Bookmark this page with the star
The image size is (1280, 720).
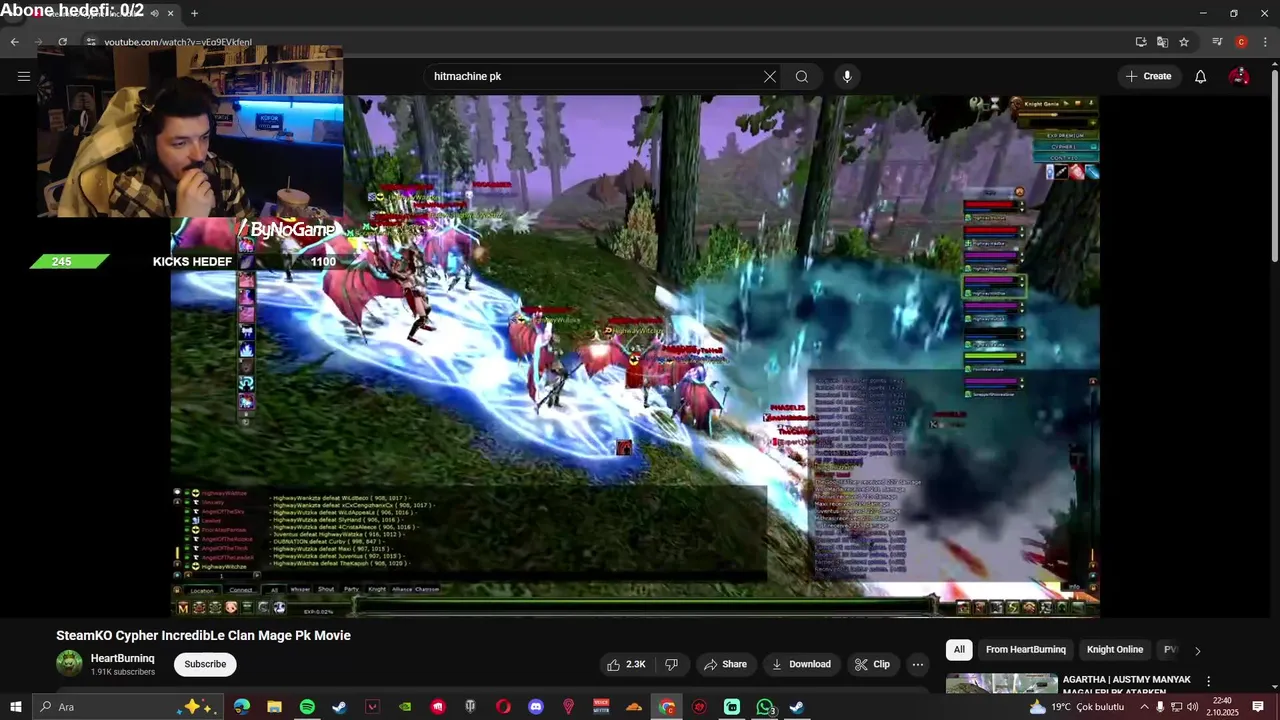coord(1184,42)
